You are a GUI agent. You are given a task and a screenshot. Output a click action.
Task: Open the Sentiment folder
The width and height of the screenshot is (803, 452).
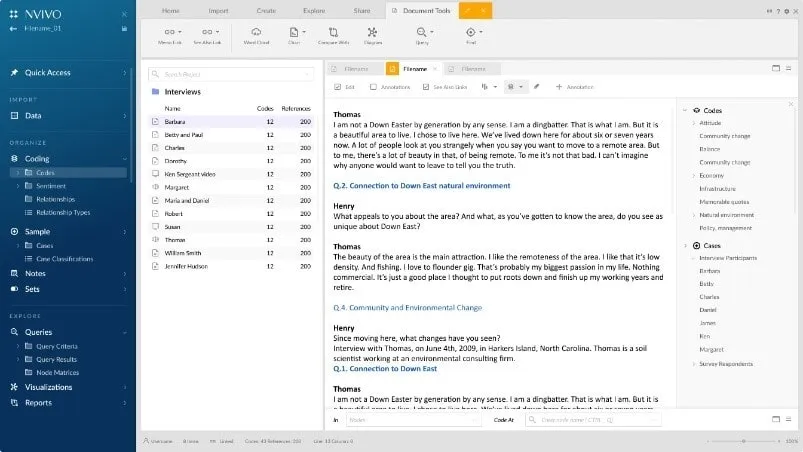[x=51, y=186]
